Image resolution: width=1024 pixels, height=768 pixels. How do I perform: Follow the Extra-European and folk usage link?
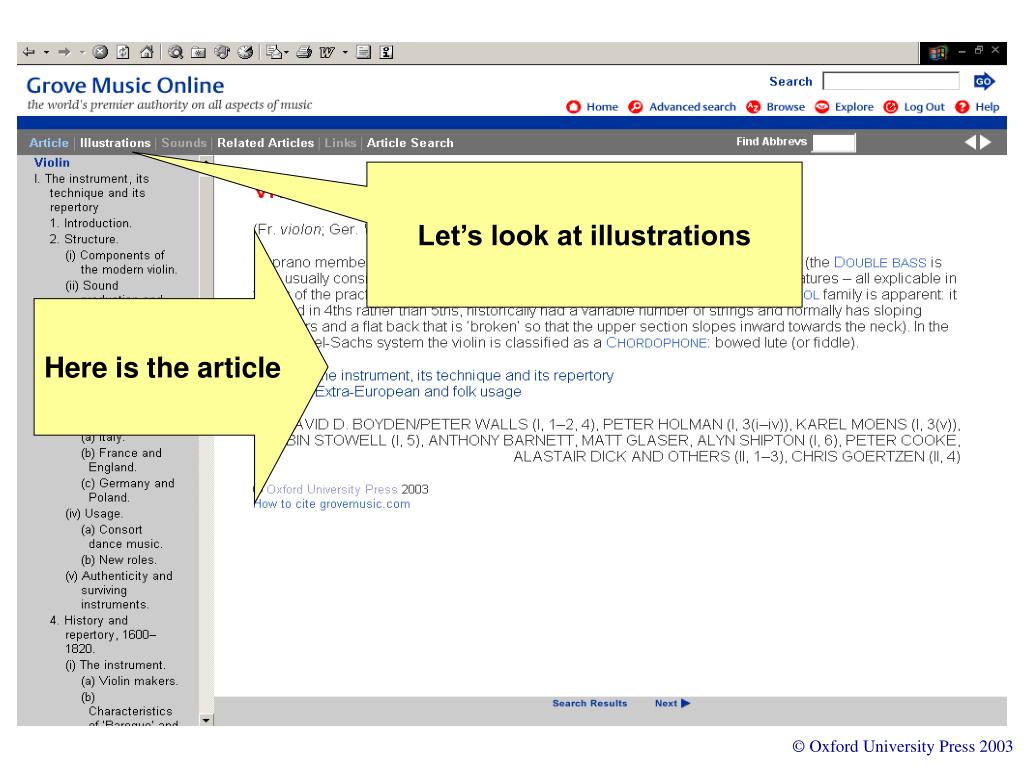coord(418,392)
